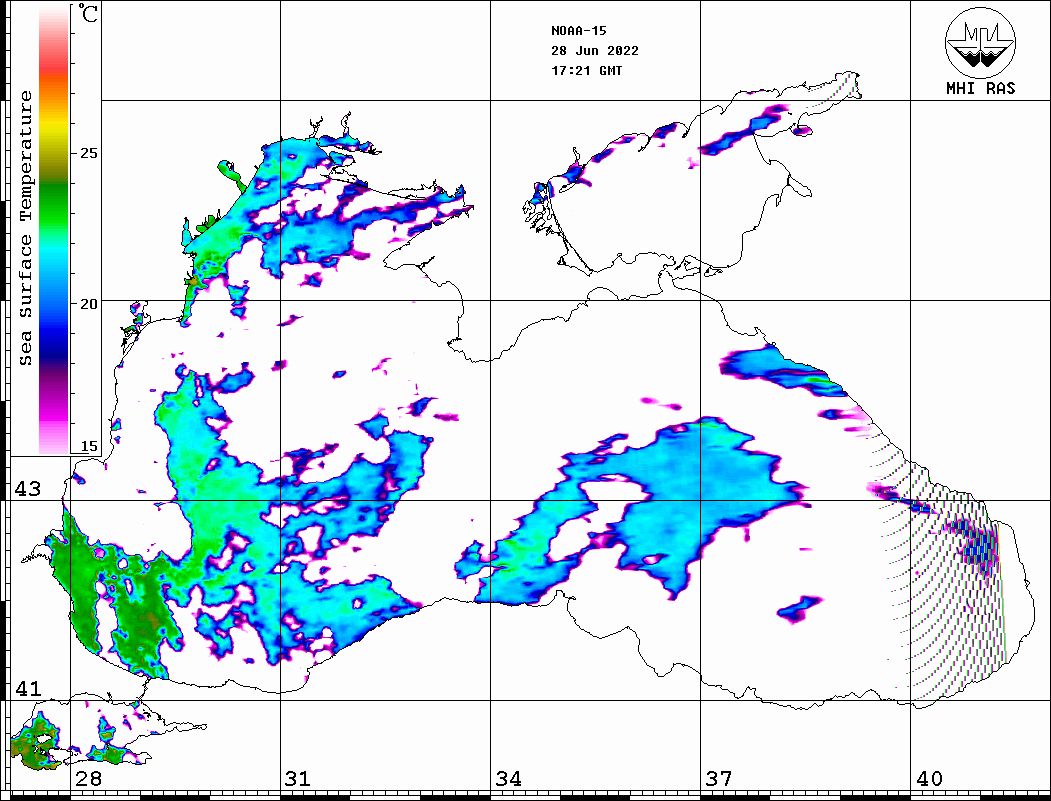Click longitude label '28'

pyautogui.click(x=88, y=778)
